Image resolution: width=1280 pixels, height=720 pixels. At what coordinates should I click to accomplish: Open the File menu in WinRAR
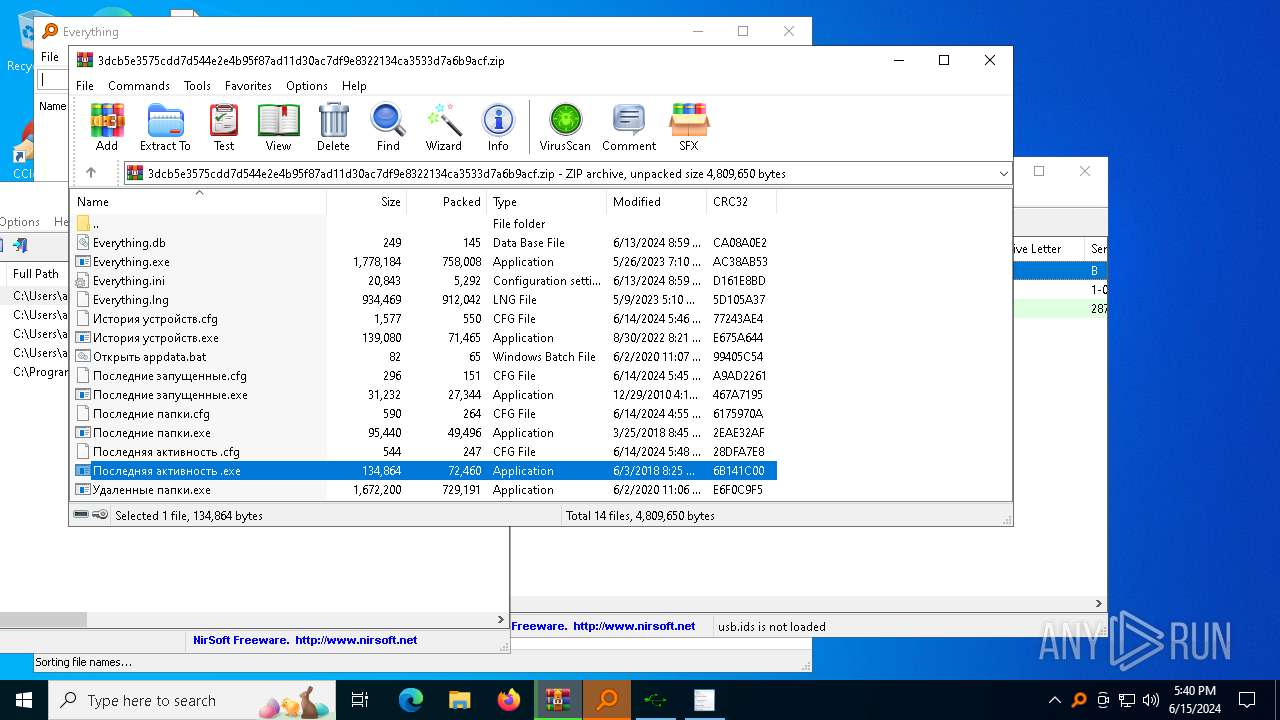coord(85,86)
